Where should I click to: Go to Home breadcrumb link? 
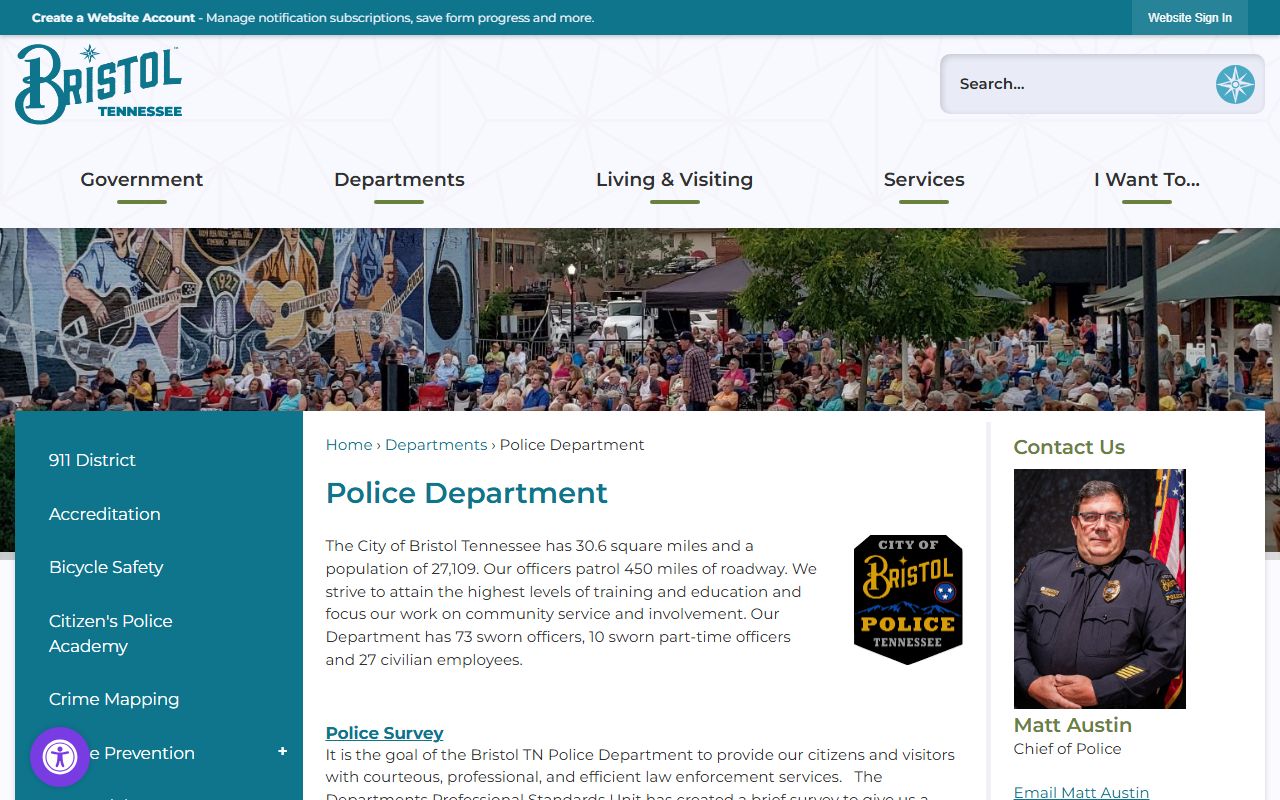[349, 445]
